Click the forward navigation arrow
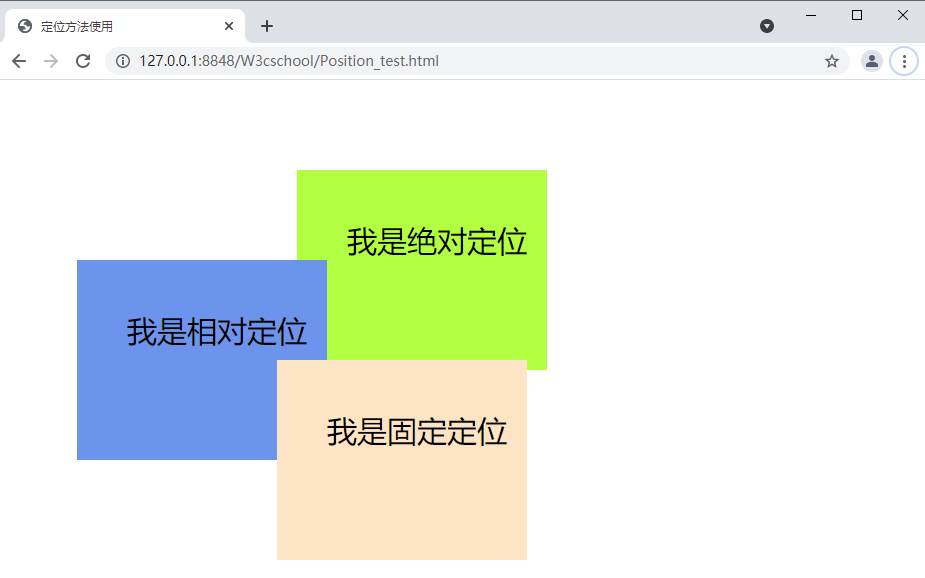Screen dimensions: 925x578 pos(51,61)
